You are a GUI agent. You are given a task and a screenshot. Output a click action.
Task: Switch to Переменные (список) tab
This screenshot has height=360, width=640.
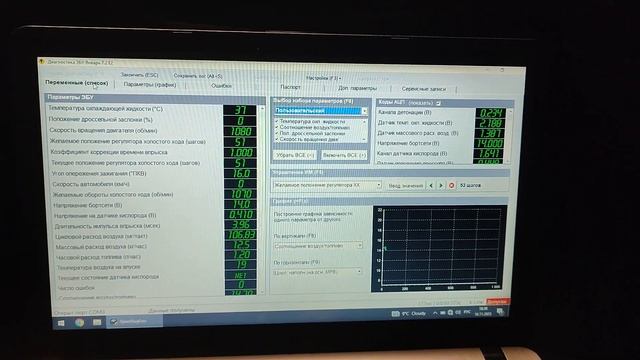pyautogui.click(x=77, y=82)
